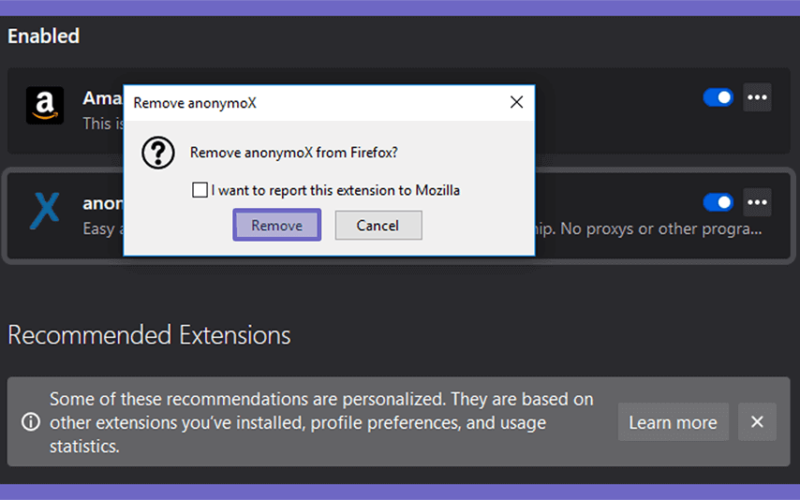The image size is (800, 500).
Task: Cancel the extension removal dialog
Action: click(x=378, y=225)
